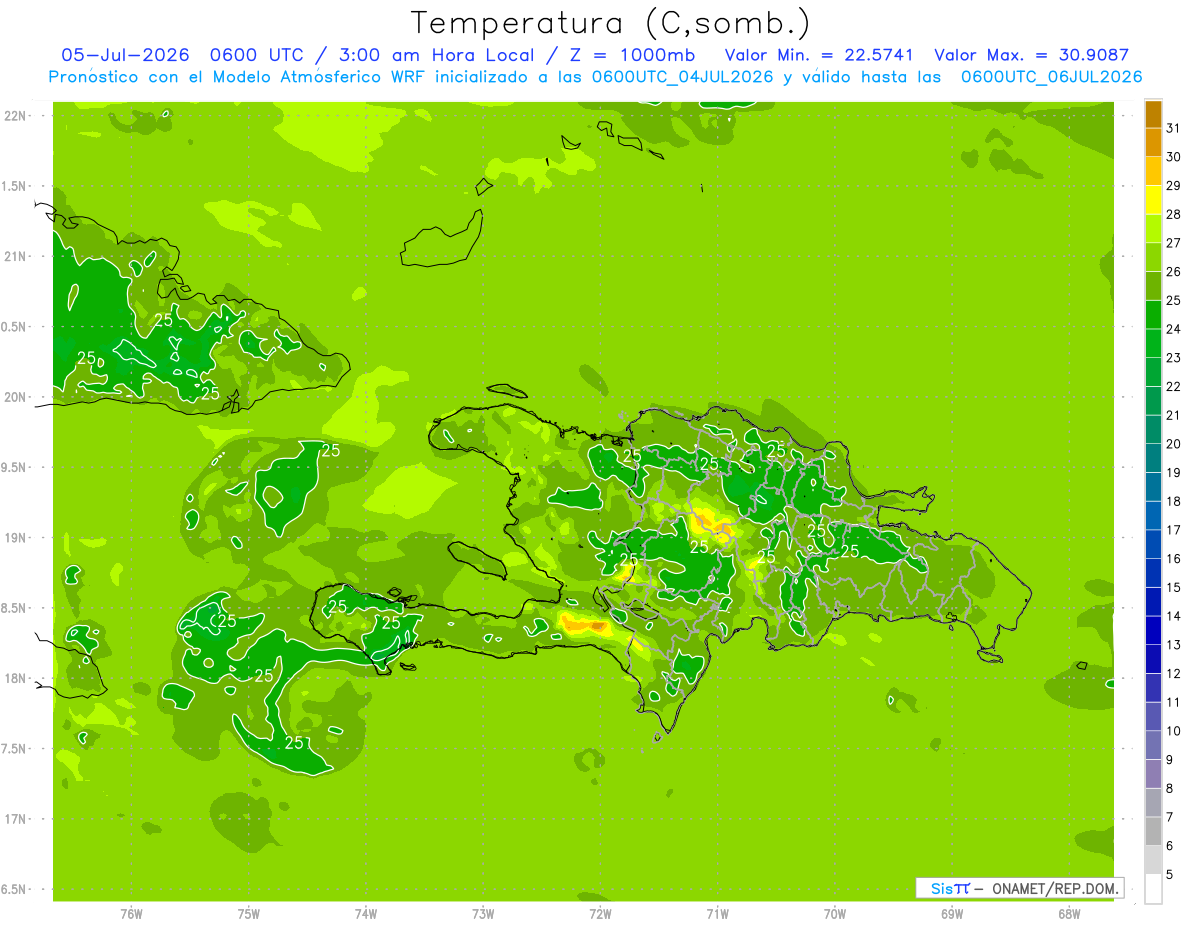The width and height of the screenshot is (1200, 927).
Task: Select the date '05-Jul-2026' in header
Action: tap(126, 55)
